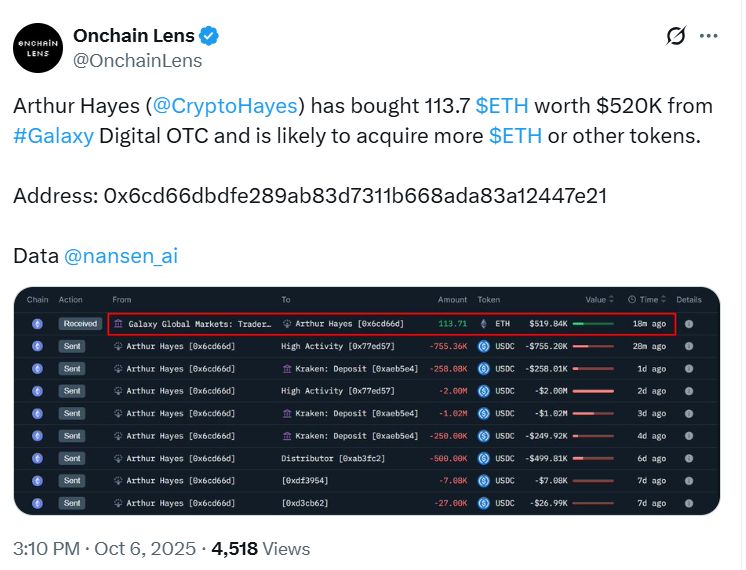Click the ETH token icon in table
This screenshot has height=570, width=746.
coord(484,324)
